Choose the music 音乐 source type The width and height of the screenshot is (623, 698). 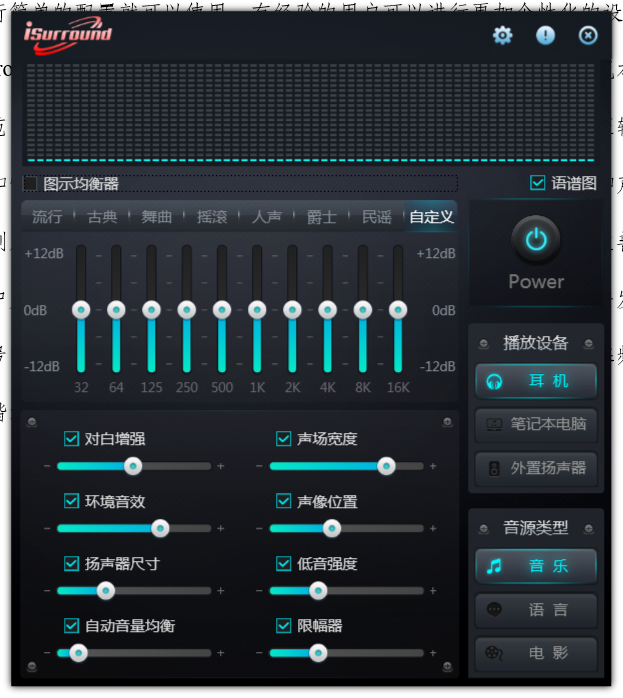[x=536, y=566]
